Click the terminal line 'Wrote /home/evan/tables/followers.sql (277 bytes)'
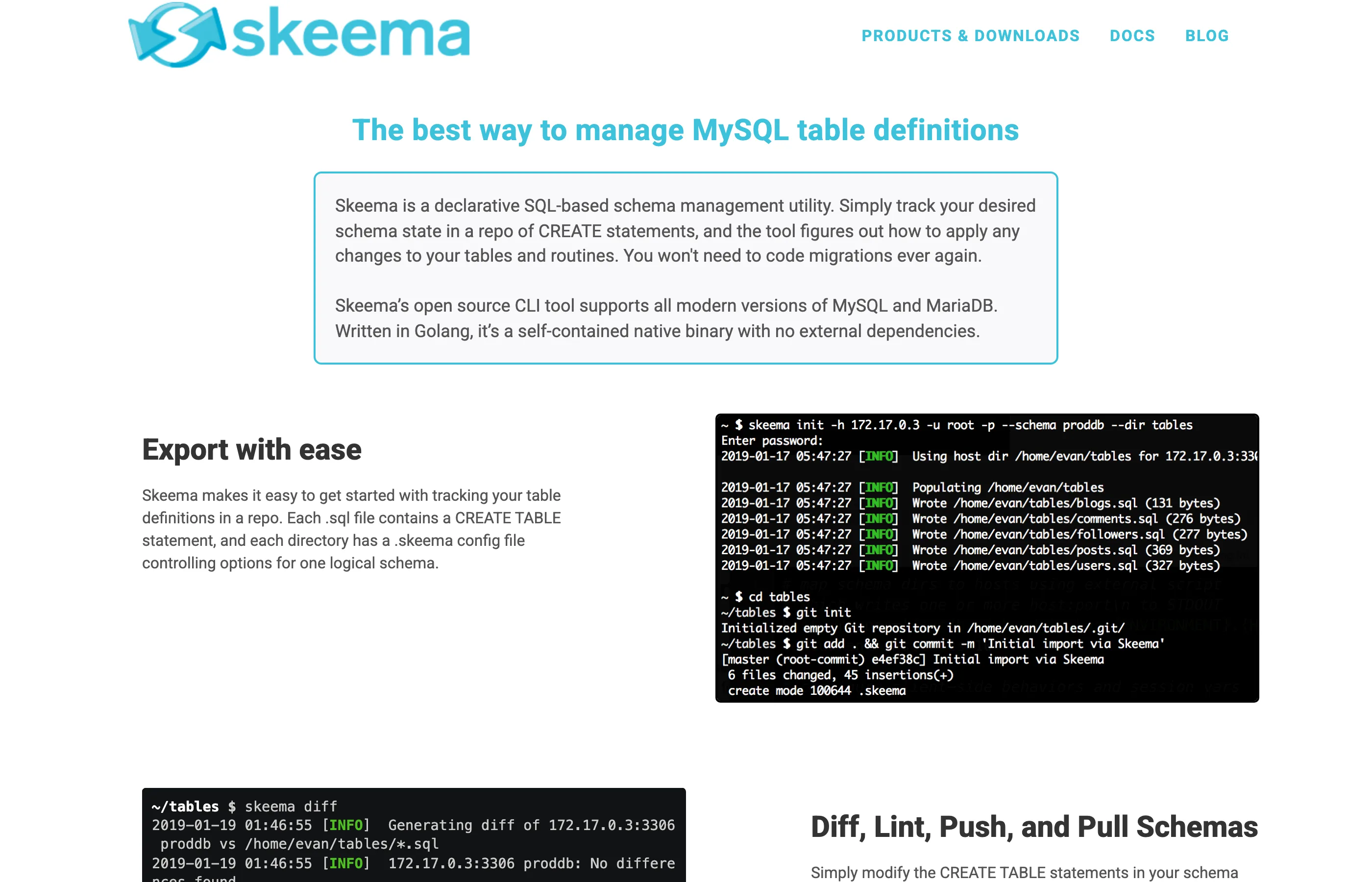This screenshot has width=1372, height=882. click(1079, 535)
